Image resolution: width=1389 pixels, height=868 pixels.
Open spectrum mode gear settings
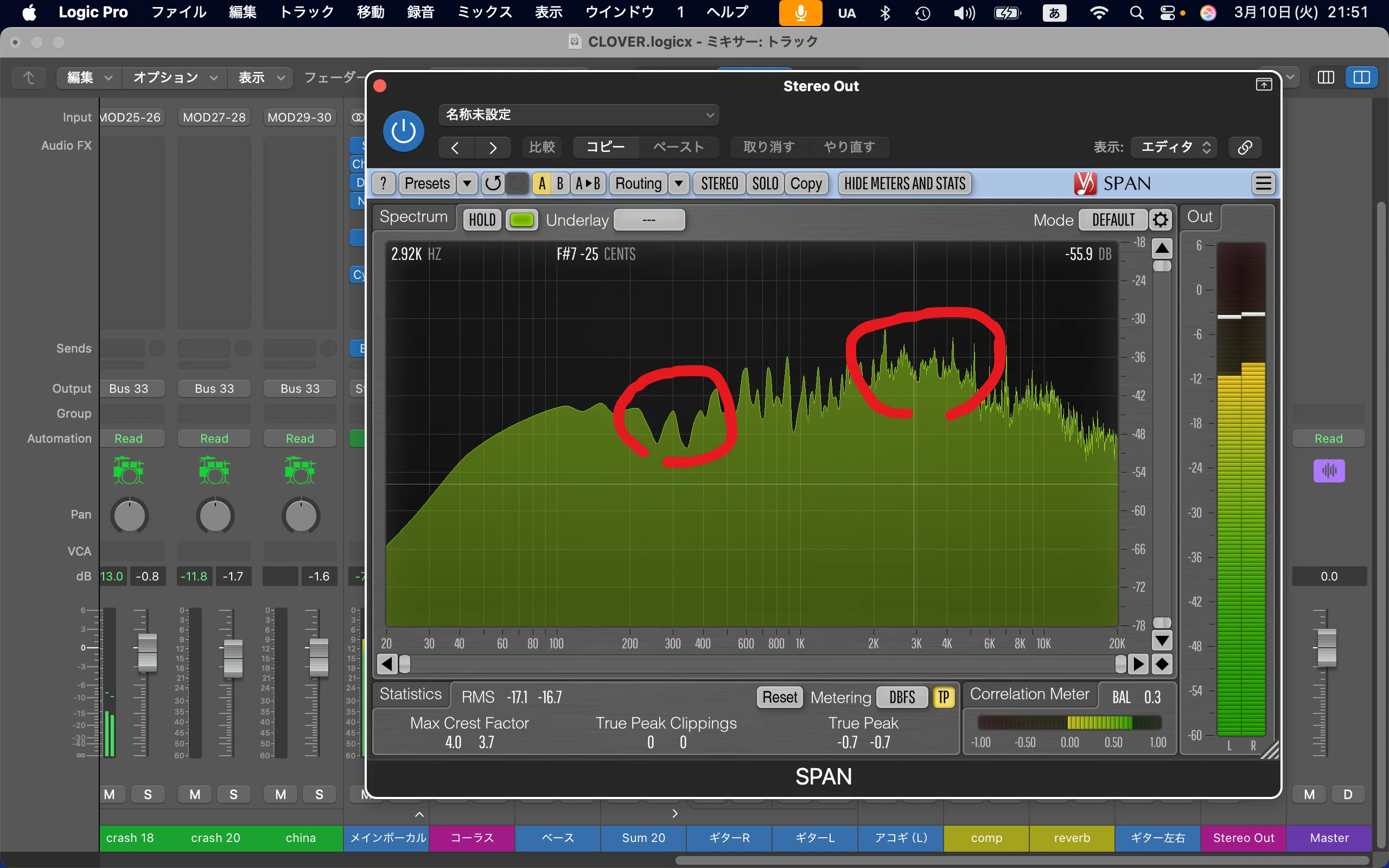point(1160,220)
